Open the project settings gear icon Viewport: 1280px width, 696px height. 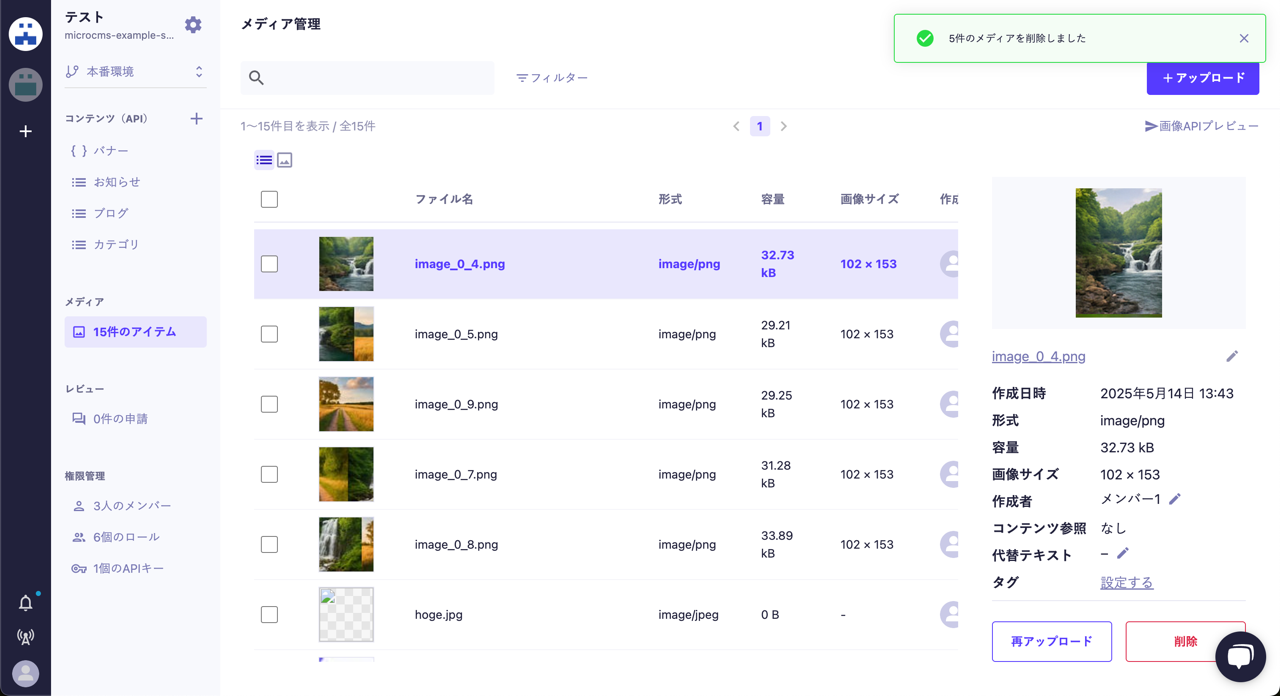tap(193, 23)
